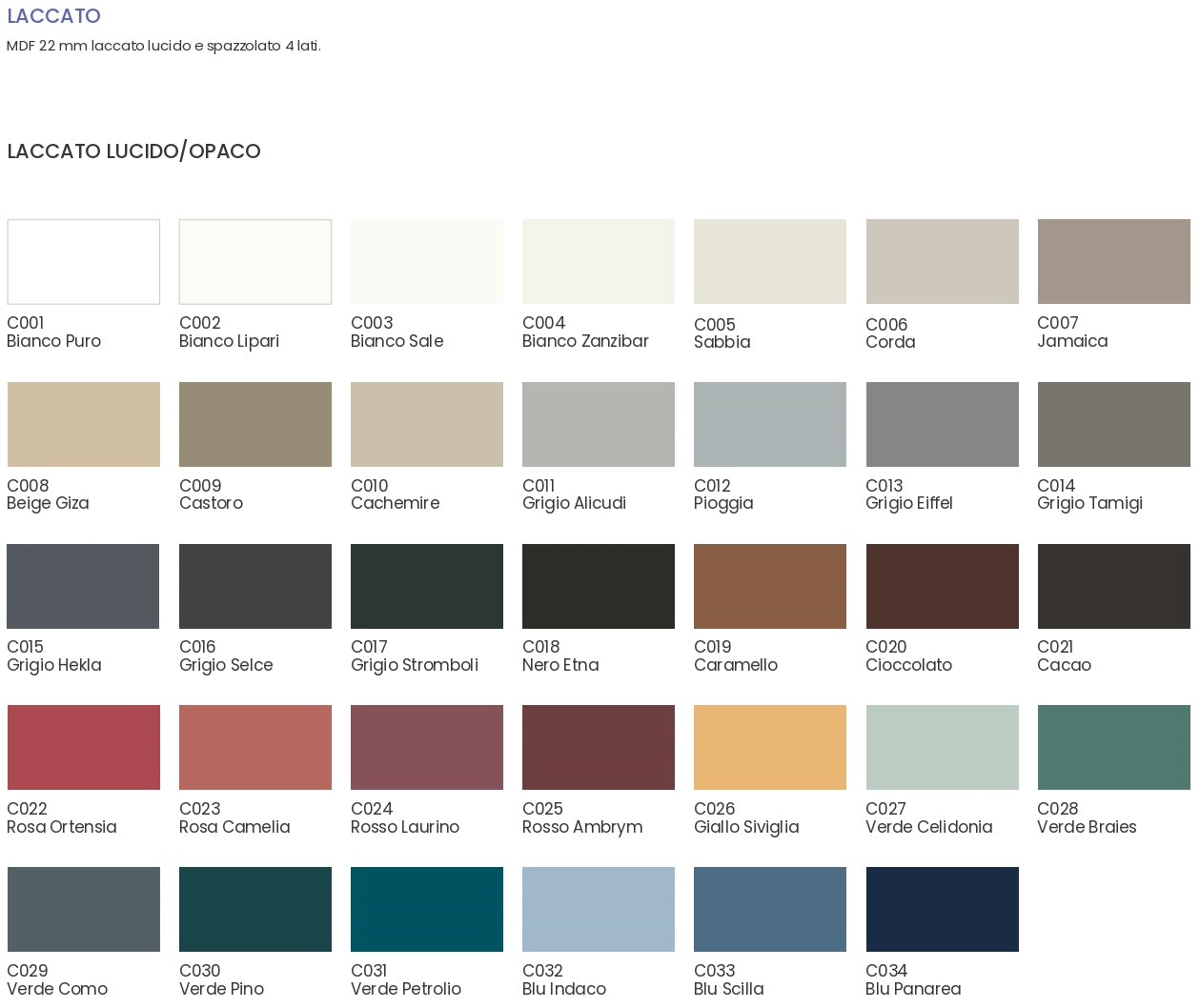Click the Bianco Zanzibar text label
This screenshot has width=1200, height=1008.
coord(585,341)
